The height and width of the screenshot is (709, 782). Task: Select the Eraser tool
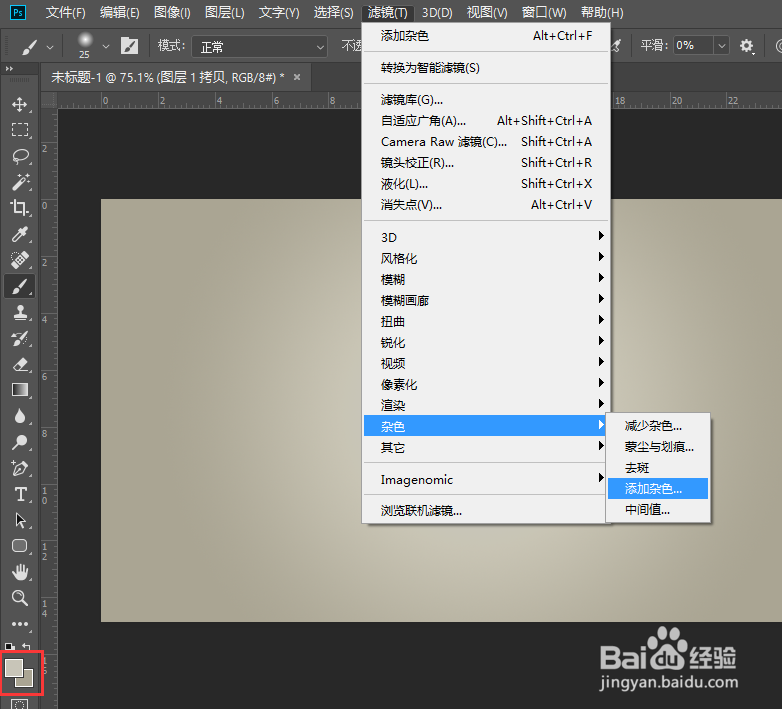pyautogui.click(x=19, y=364)
